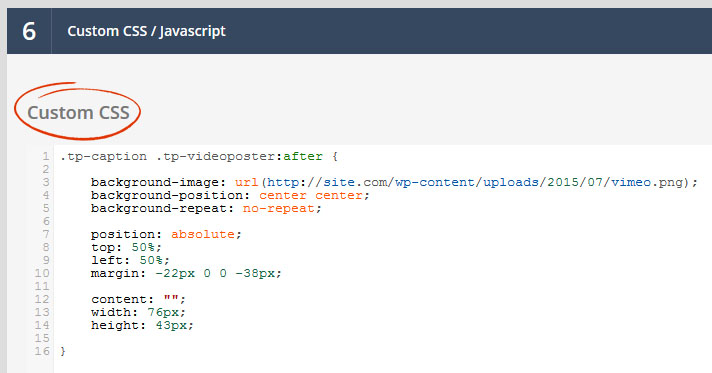
Task: Select the Custom CSS section heading
Action: pos(78,112)
